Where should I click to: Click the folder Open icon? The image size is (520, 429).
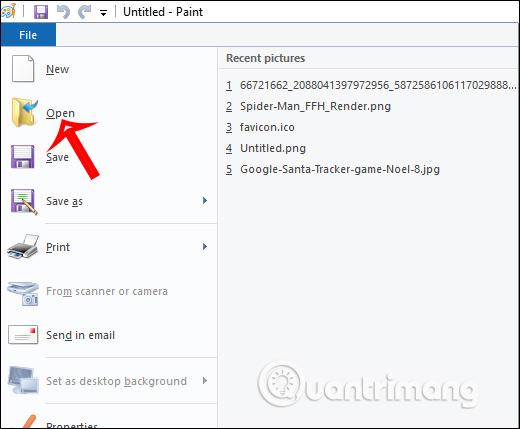point(24,112)
